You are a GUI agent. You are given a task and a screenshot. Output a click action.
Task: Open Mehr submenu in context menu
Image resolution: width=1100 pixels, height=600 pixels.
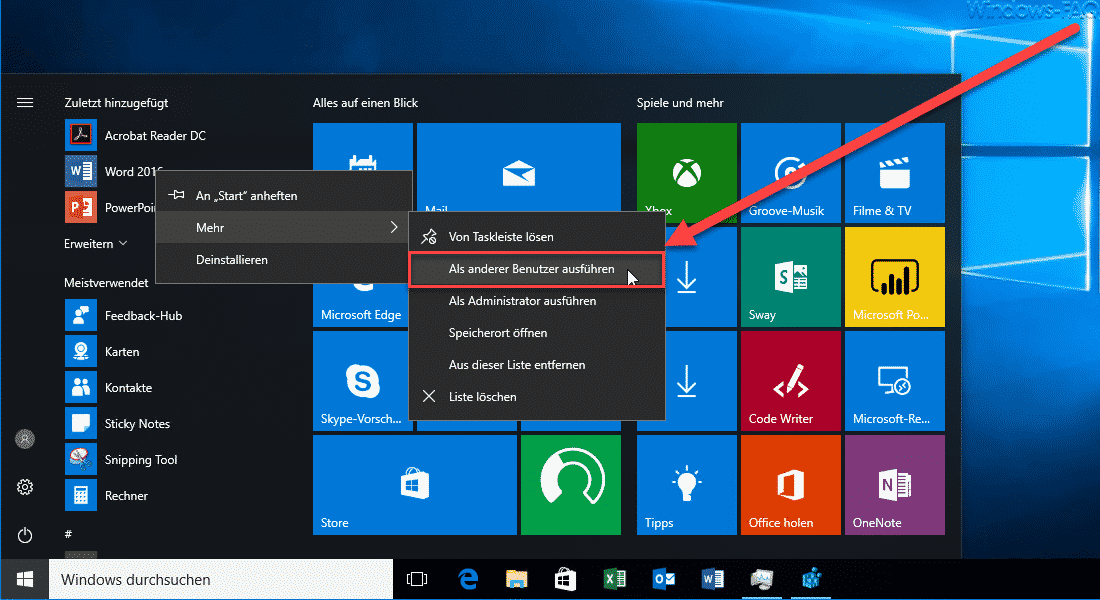[x=283, y=227]
